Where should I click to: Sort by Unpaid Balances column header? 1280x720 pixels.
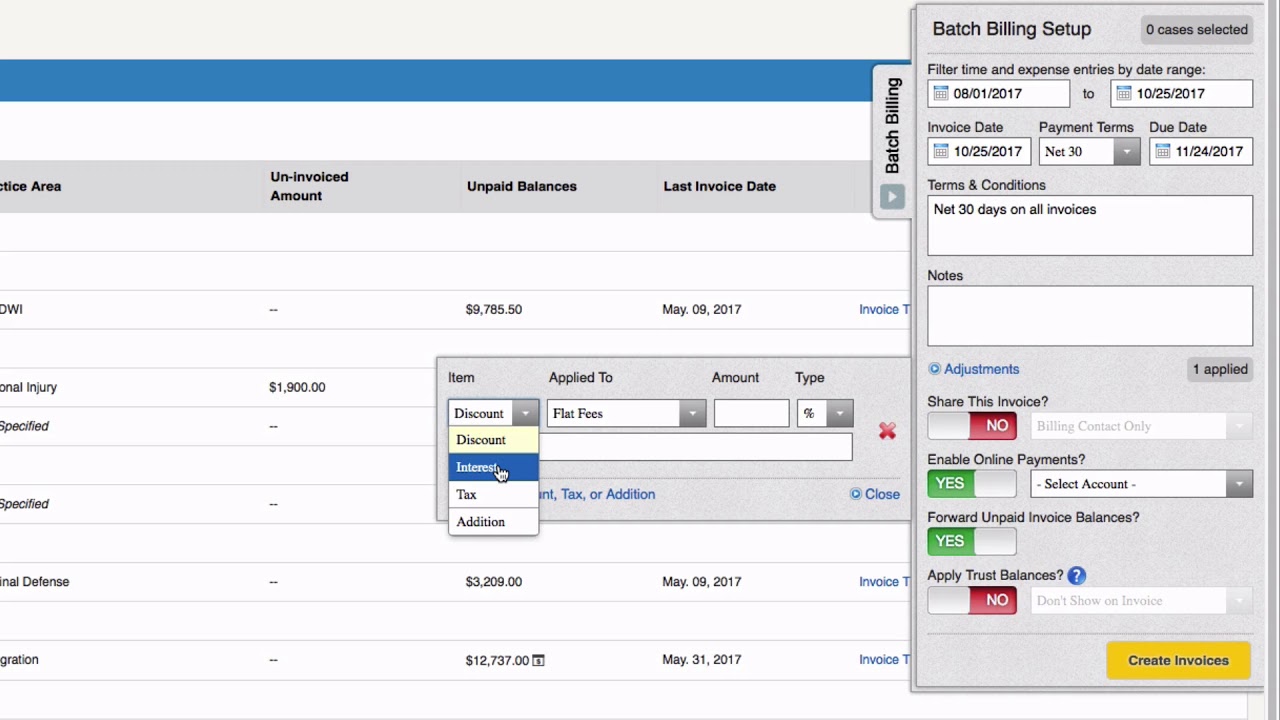[x=521, y=186]
